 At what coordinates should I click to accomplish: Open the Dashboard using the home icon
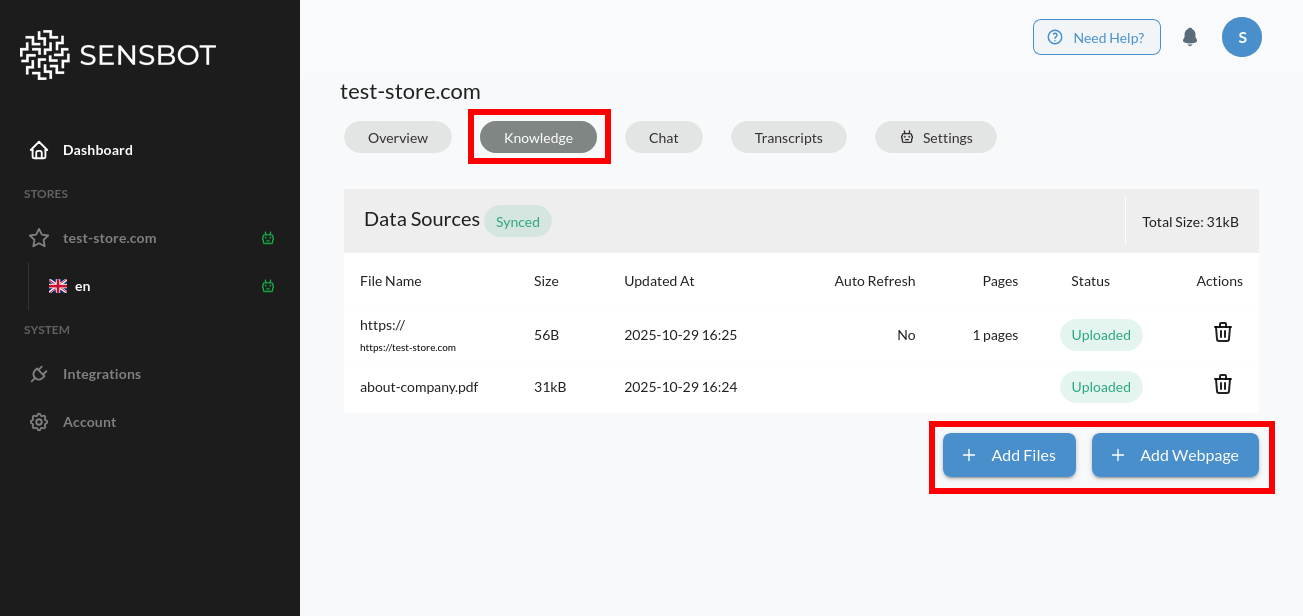pos(38,149)
